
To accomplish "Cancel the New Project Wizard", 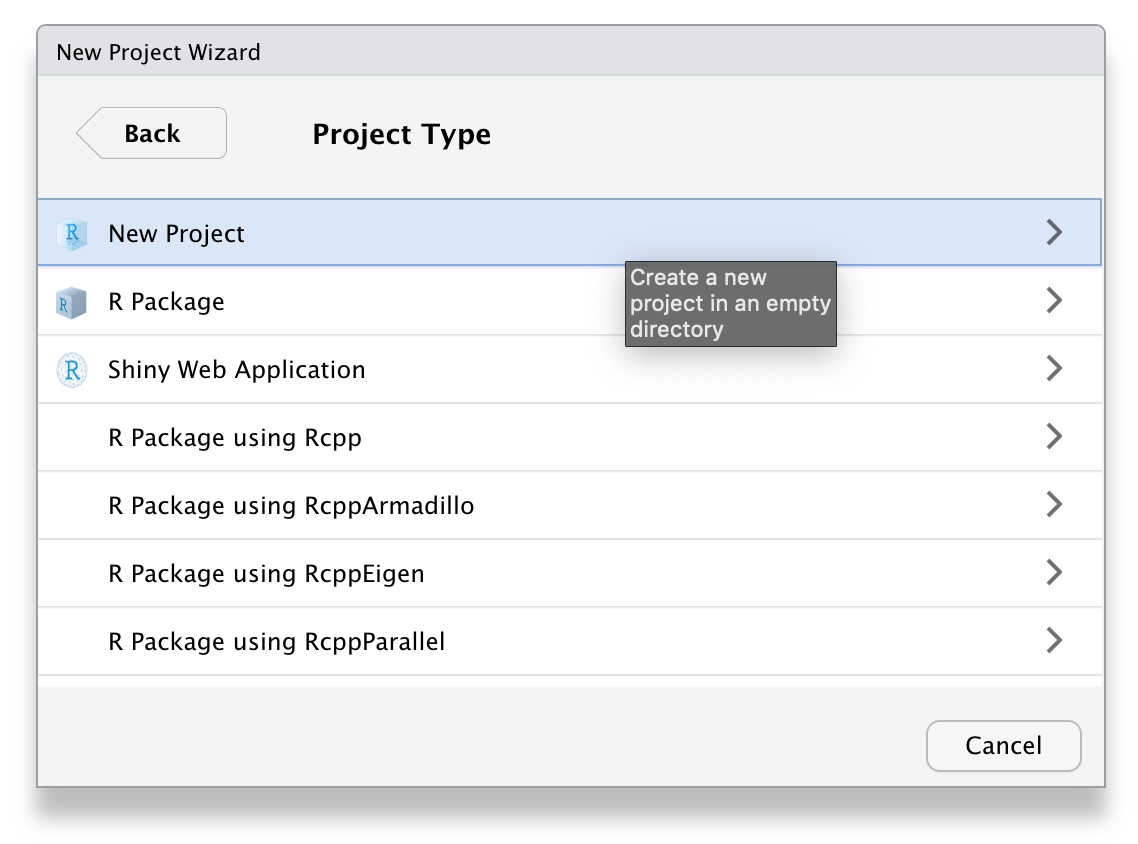I will pyautogui.click(x=1003, y=745).
